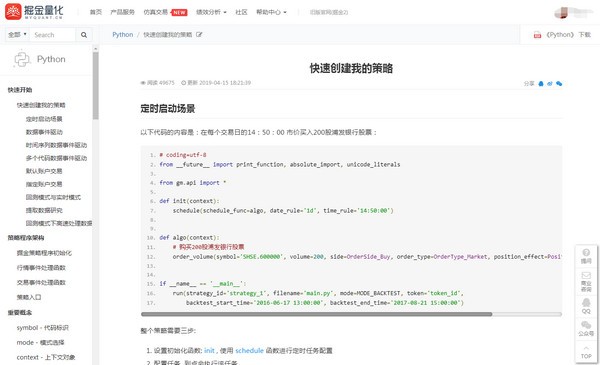Click the PDF icon beside Python 下载
This screenshot has width=600, height=365.
(x=537, y=35)
